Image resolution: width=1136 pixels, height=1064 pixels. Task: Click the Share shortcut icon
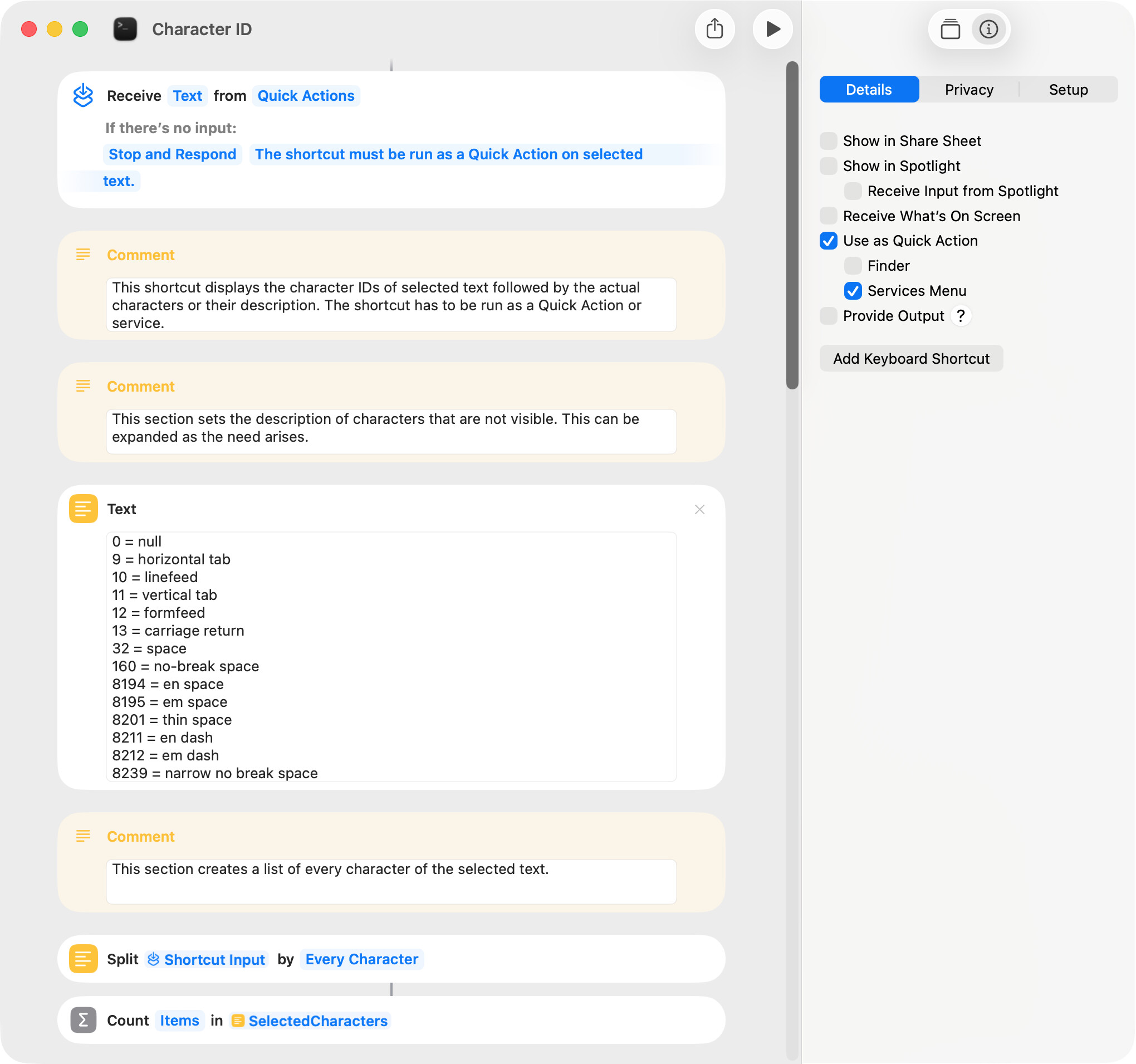pyautogui.click(x=714, y=29)
